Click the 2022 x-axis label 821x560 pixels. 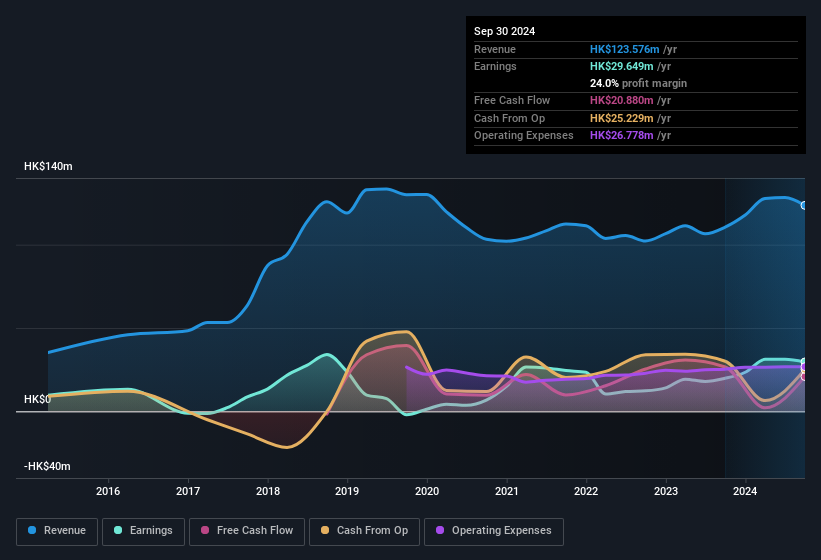(x=586, y=491)
